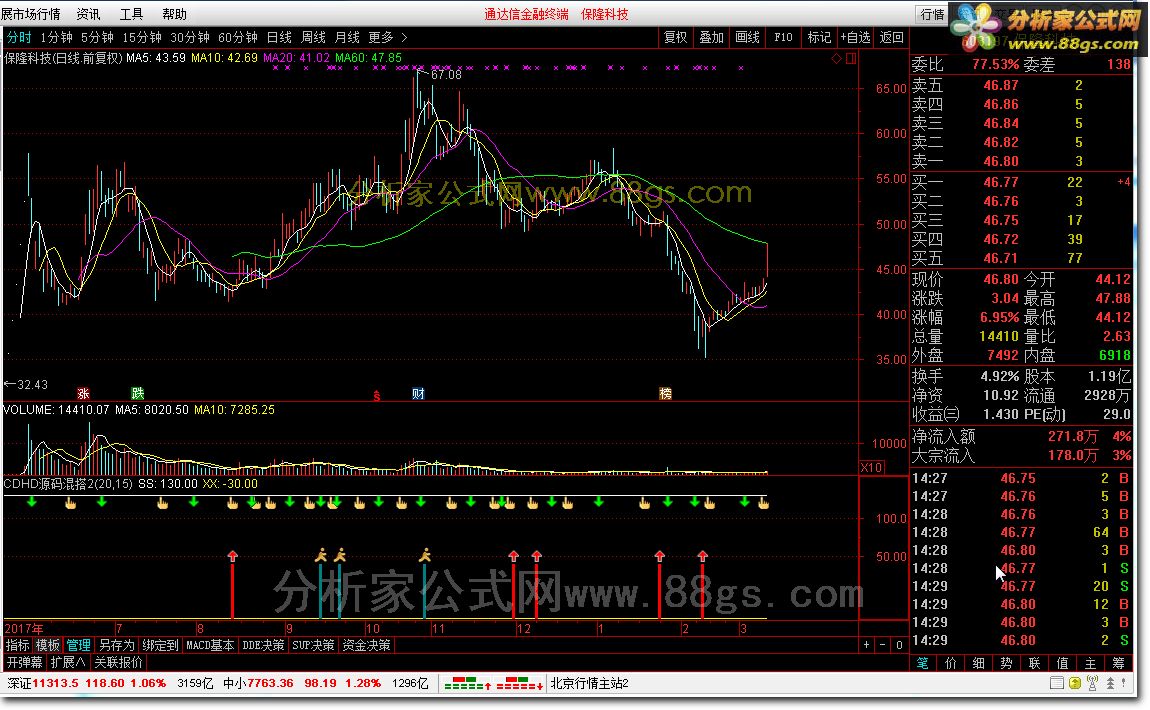Add stock with +自选 button

pyautogui.click(x=855, y=37)
